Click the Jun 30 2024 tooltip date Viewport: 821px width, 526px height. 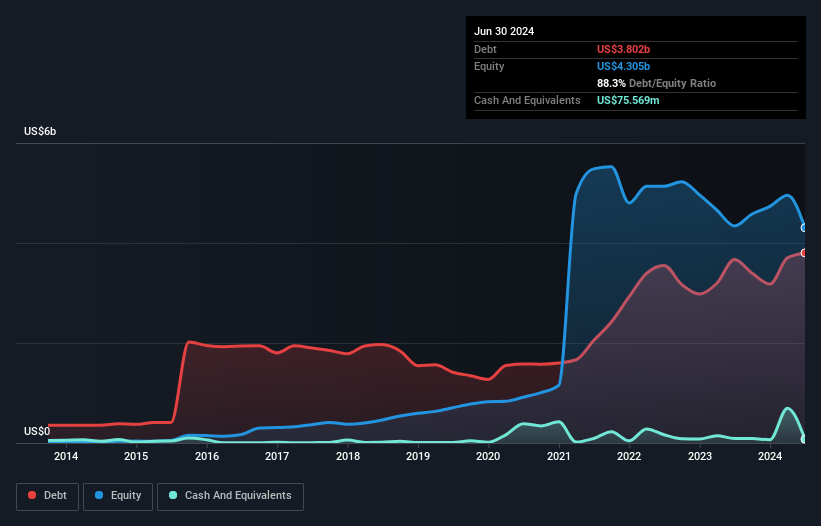[504, 31]
